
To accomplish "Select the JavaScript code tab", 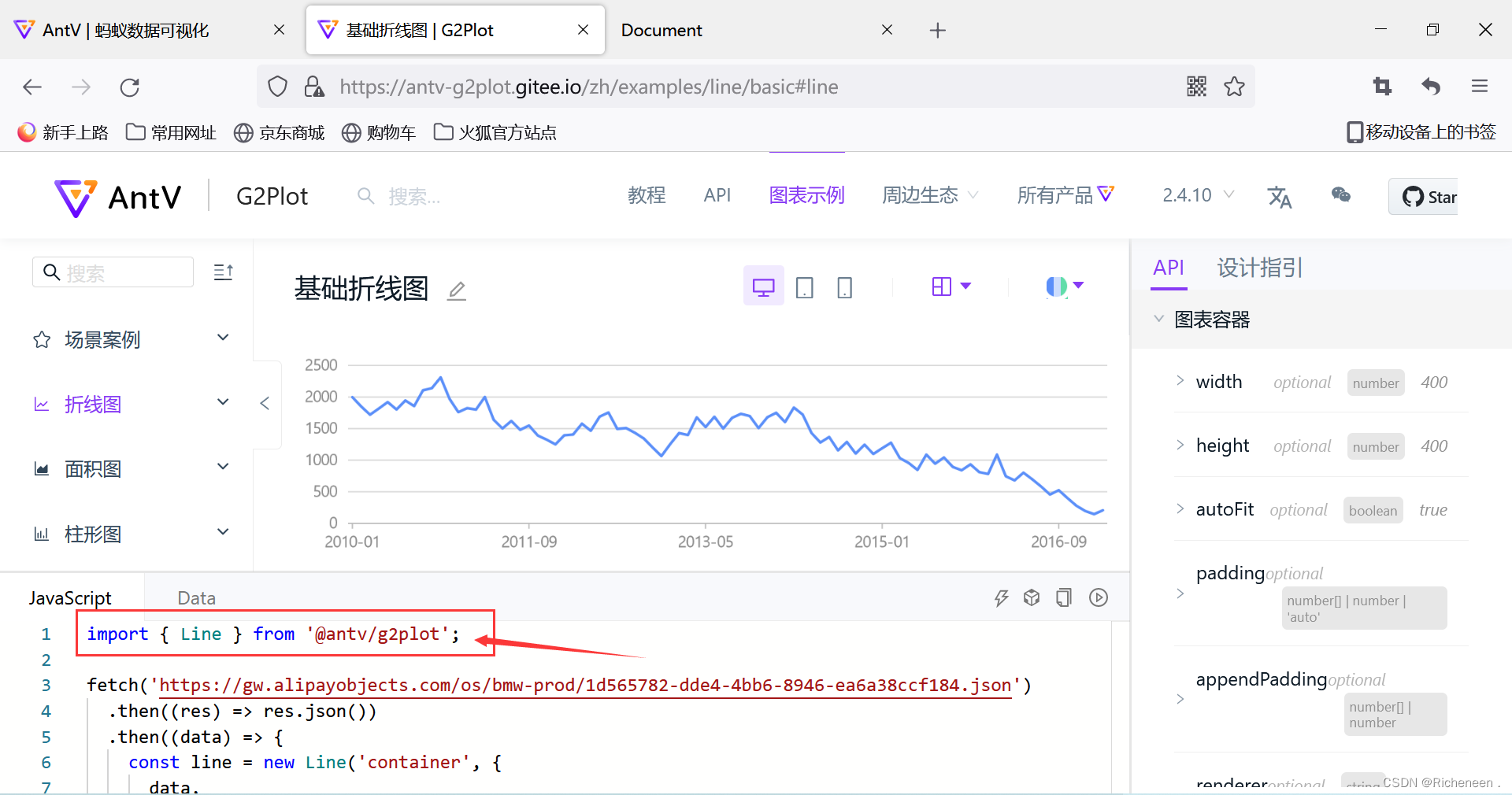I will pyautogui.click(x=70, y=598).
